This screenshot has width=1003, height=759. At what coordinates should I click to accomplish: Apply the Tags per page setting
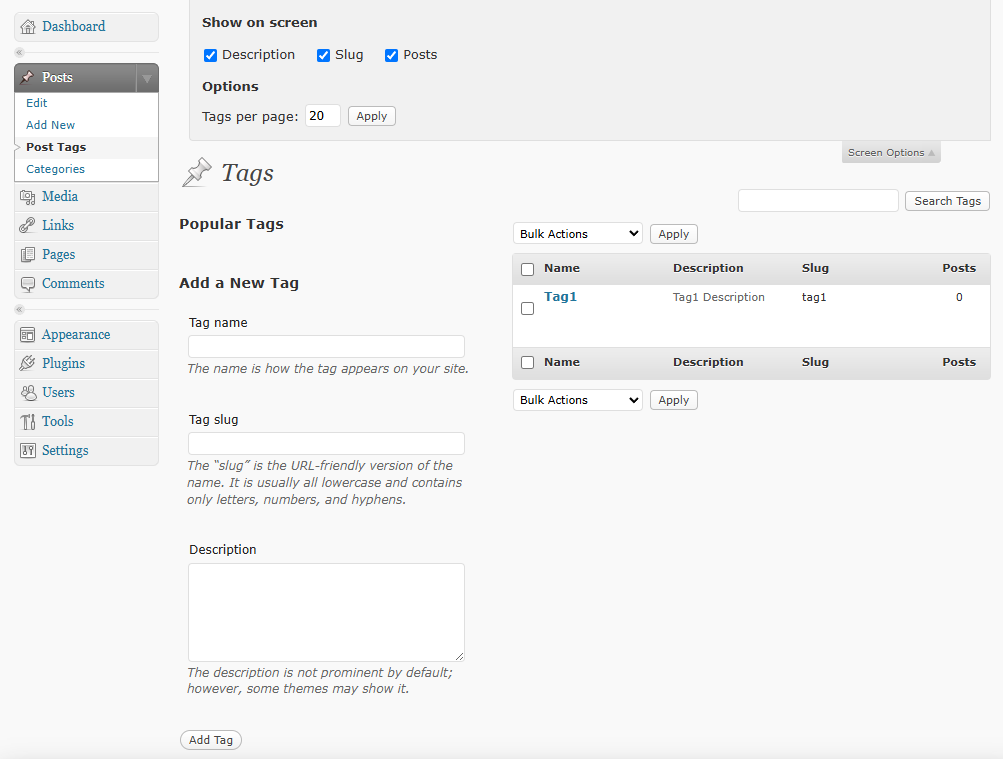point(372,116)
